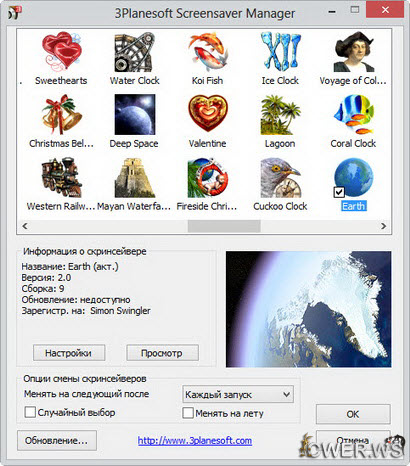Screen dimensions: 410x466
Task: Click the app icon in the title bar
Action: [15, 13]
